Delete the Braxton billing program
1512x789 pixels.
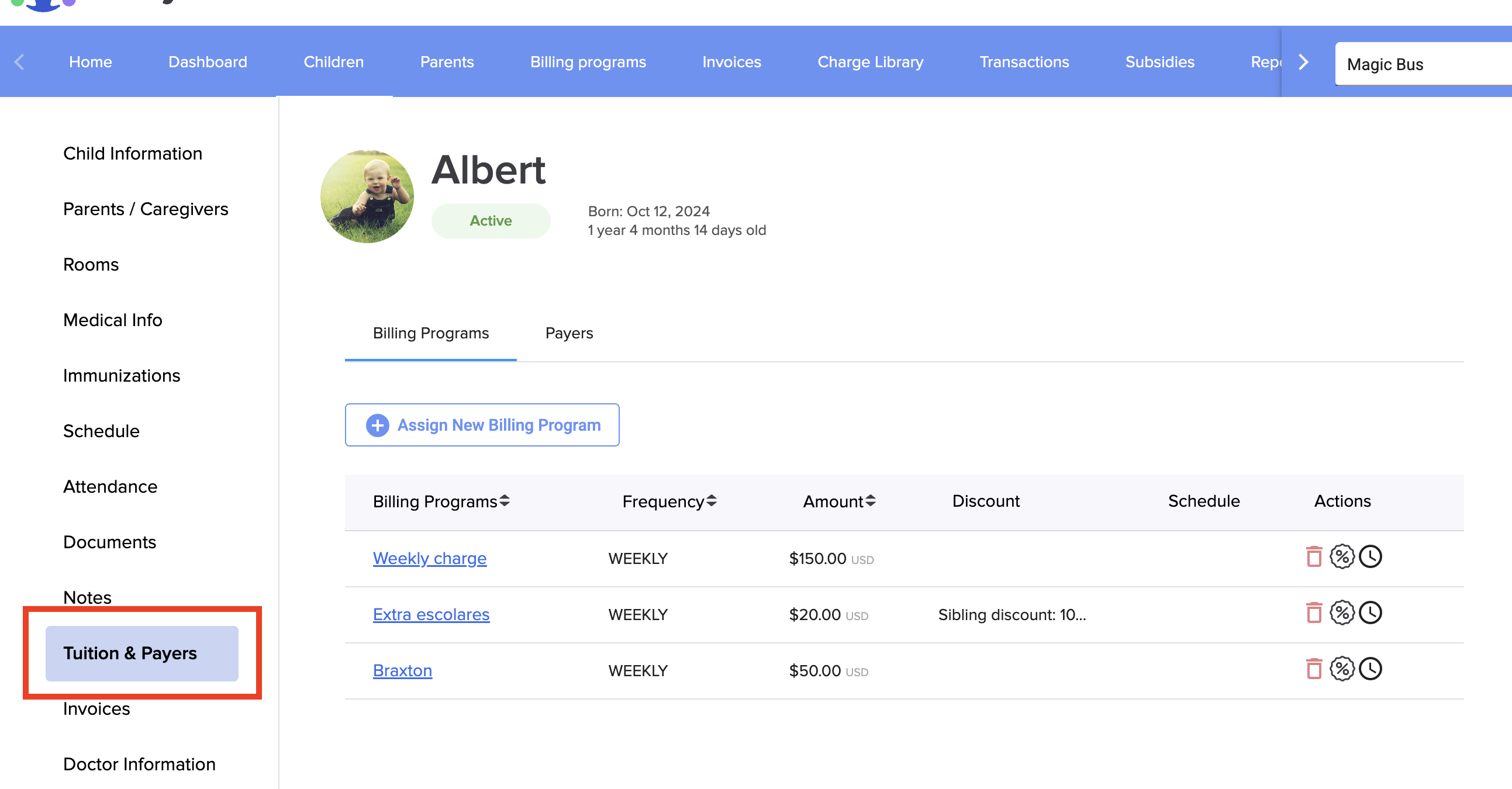point(1314,669)
